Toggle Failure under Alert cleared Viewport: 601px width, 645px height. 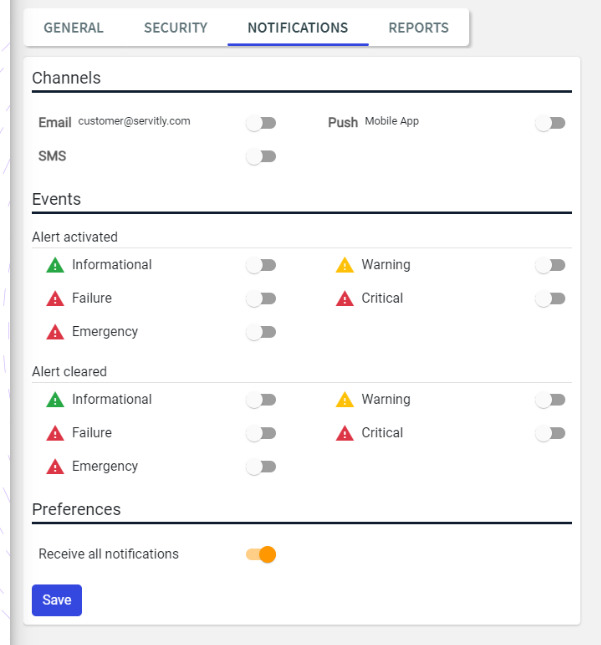pyautogui.click(x=261, y=433)
